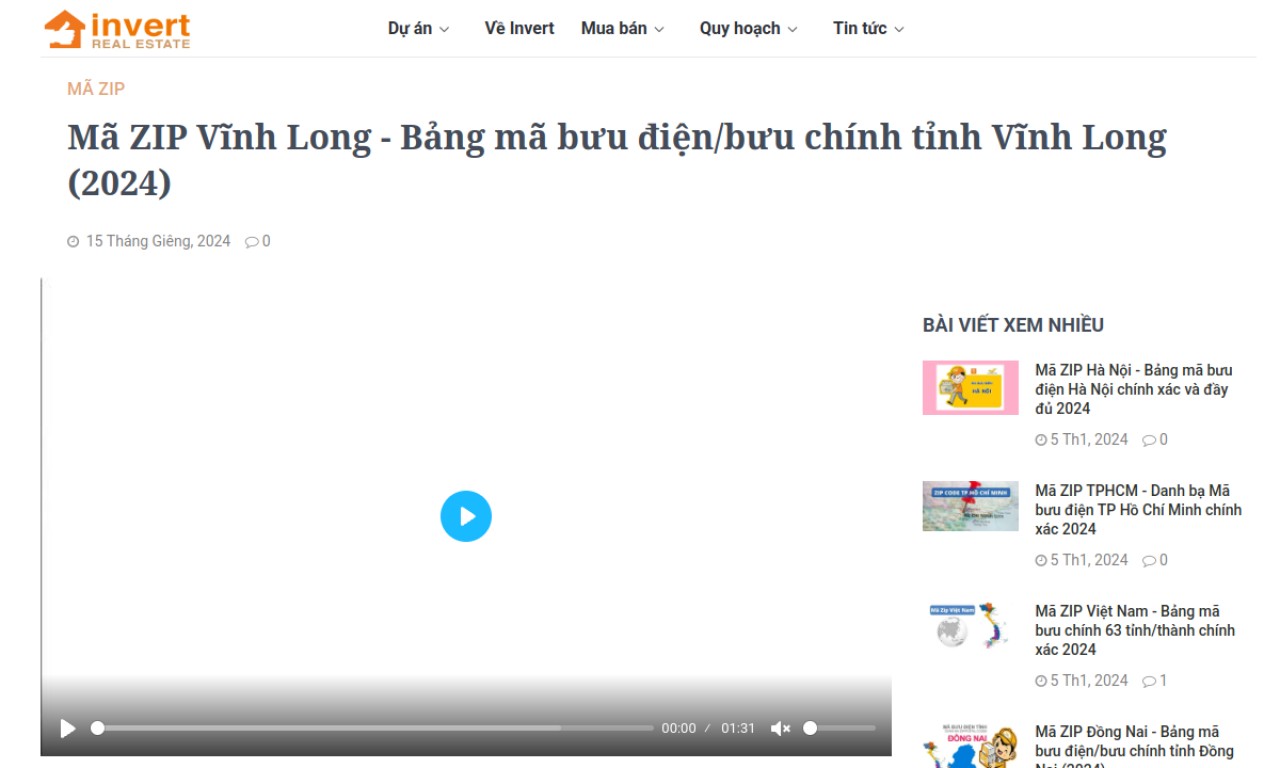Expand the Dự án menu
1280x768 pixels.
pyautogui.click(x=418, y=28)
